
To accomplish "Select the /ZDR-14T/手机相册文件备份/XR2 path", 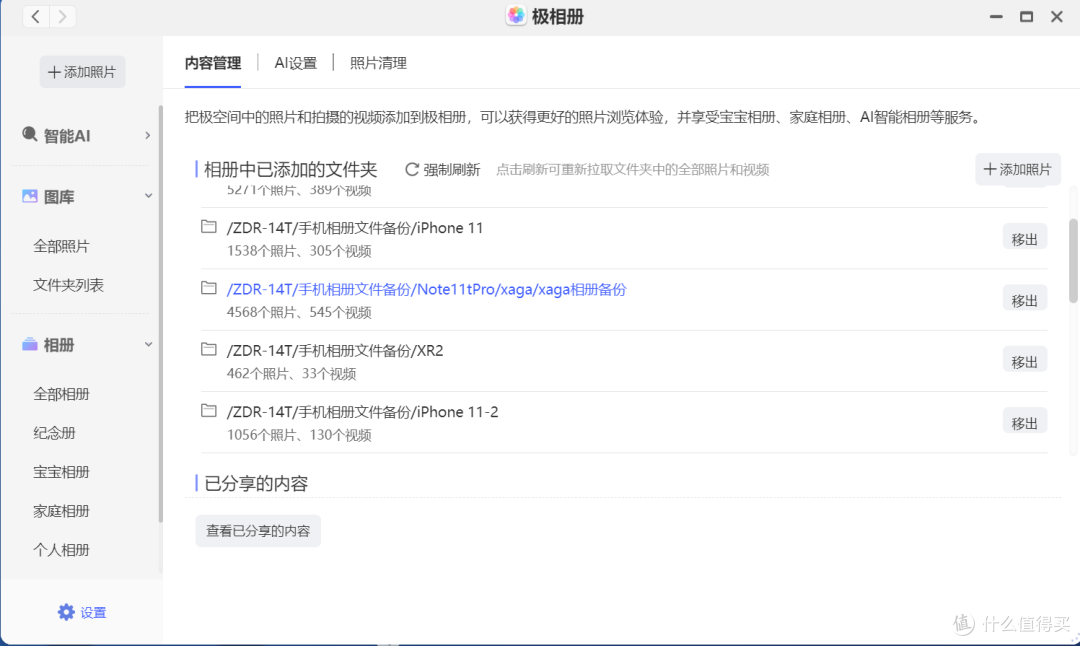I will click(335, 351).
